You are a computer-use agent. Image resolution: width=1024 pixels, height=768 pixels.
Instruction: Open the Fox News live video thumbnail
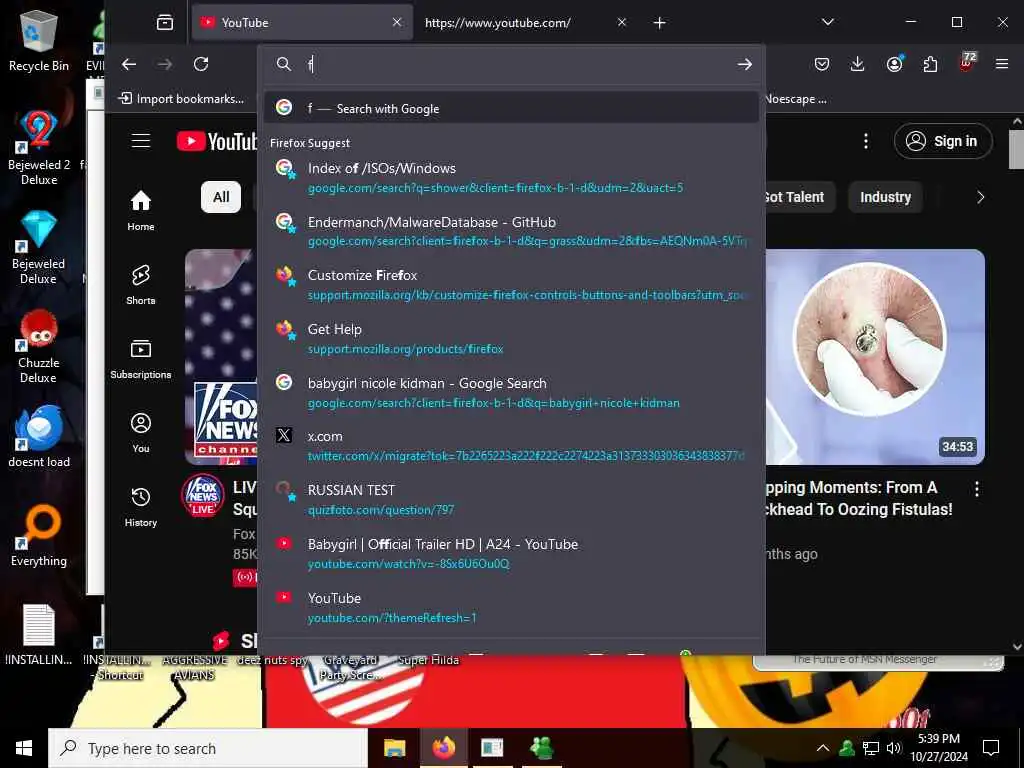pos(221,357)
